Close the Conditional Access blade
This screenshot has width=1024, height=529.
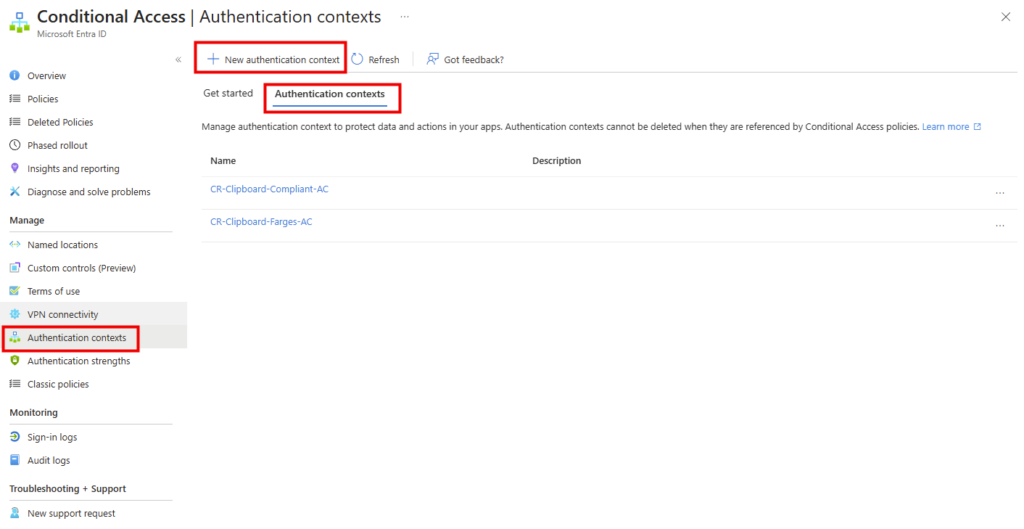(x=1006, y=17)
